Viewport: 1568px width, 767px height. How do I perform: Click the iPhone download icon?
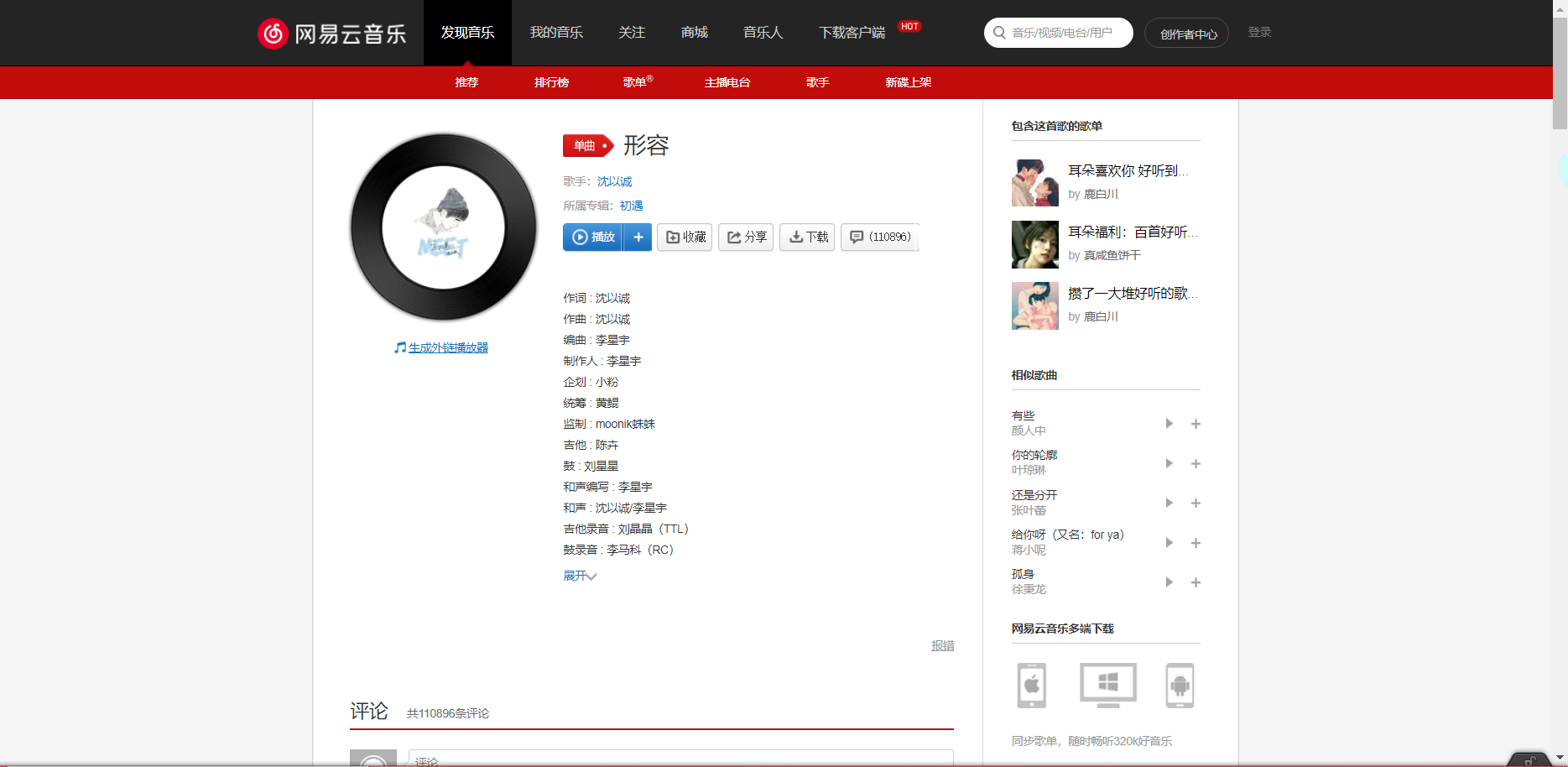(1032, 685)
